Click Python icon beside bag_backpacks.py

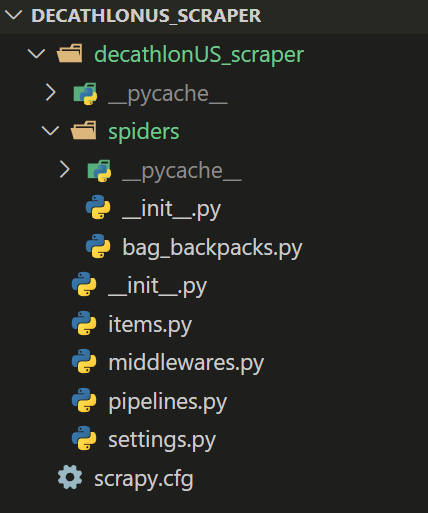(x=98, y=246)
